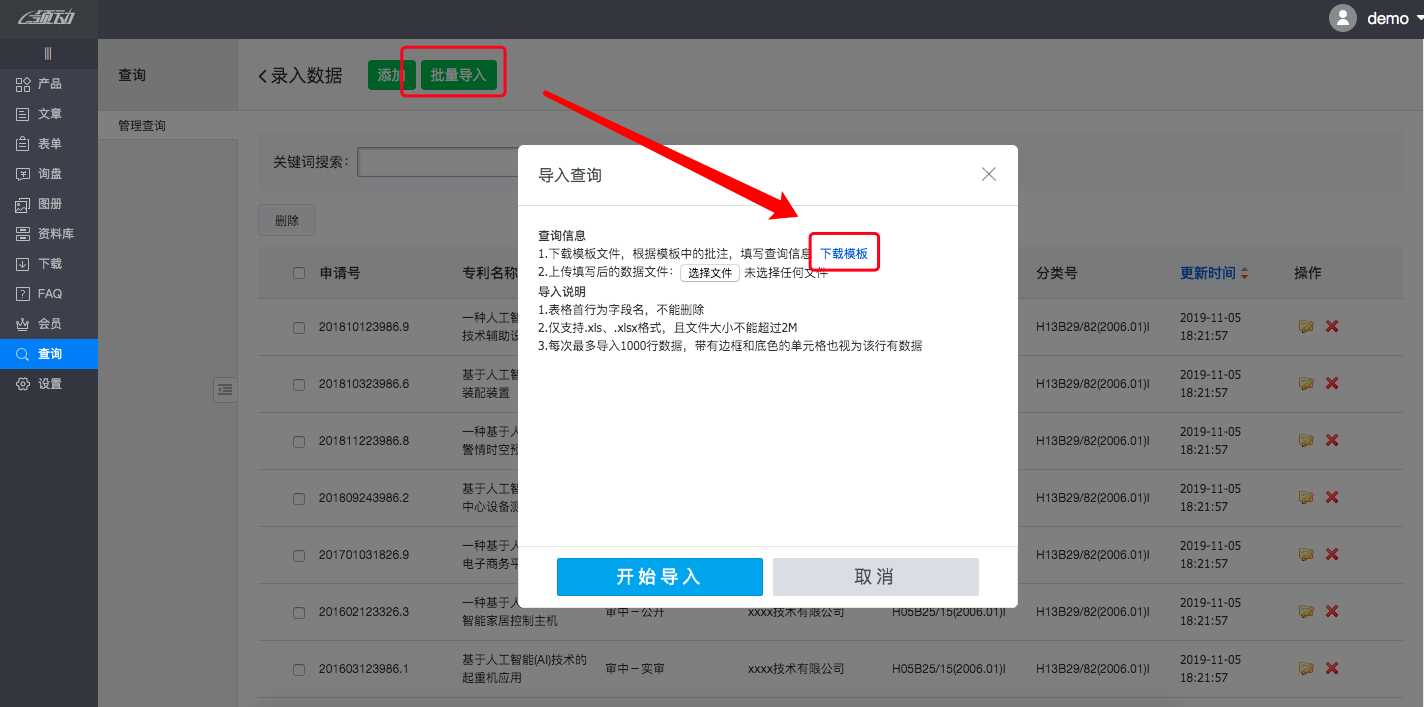This screenshot has height=707, width=1424.
Task: Open the 产品 section in sidebar
Action: [x=46, y=84]
